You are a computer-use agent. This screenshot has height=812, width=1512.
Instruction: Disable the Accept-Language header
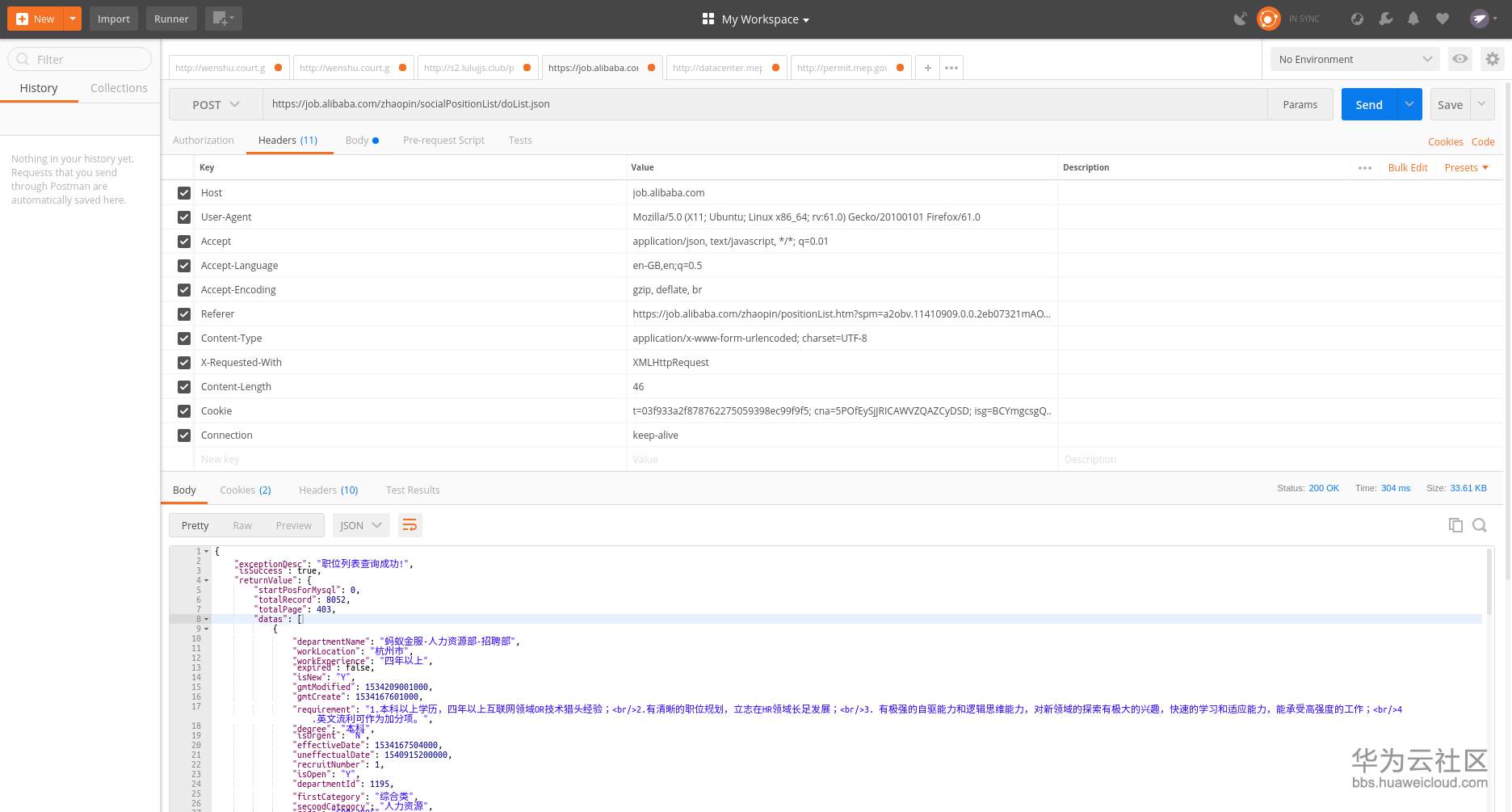[184, 266]
